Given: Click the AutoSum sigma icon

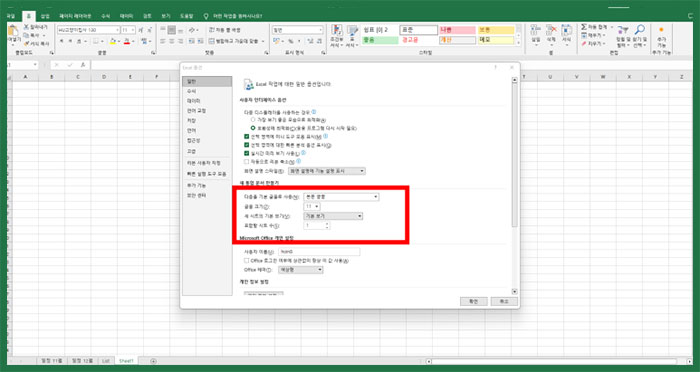Looking at the screenshot, I should 583,27.
